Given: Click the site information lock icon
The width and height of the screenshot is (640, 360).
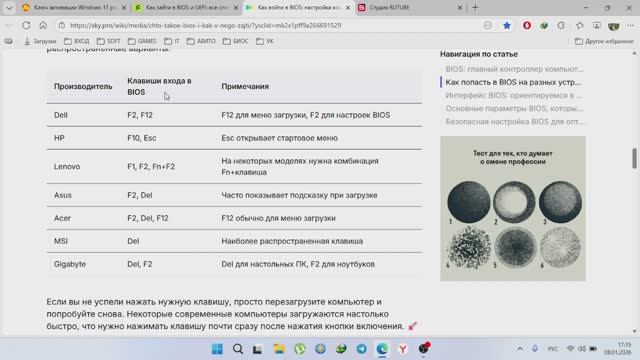Looking at the screenshot, I should tap(62, 25).
